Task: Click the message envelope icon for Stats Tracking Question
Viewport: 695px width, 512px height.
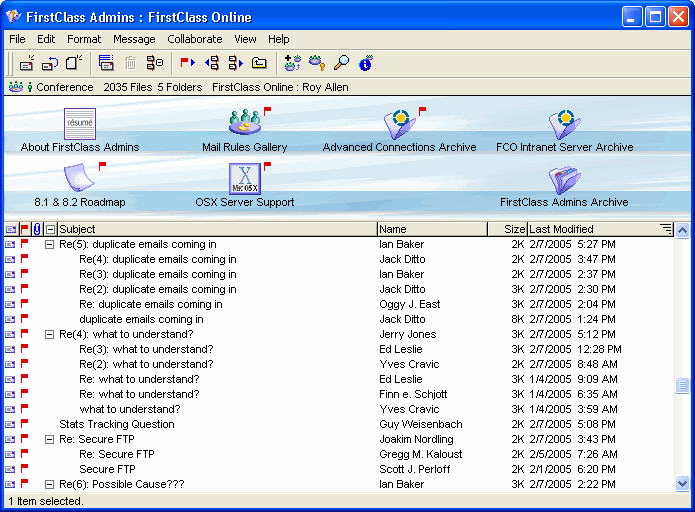Action: 10,424
